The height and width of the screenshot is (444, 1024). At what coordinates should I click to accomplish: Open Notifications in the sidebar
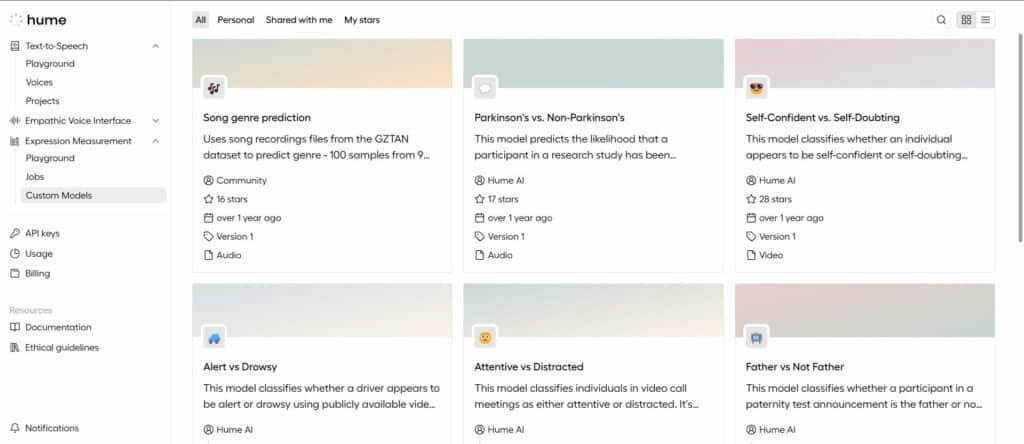tap(52, 428)
